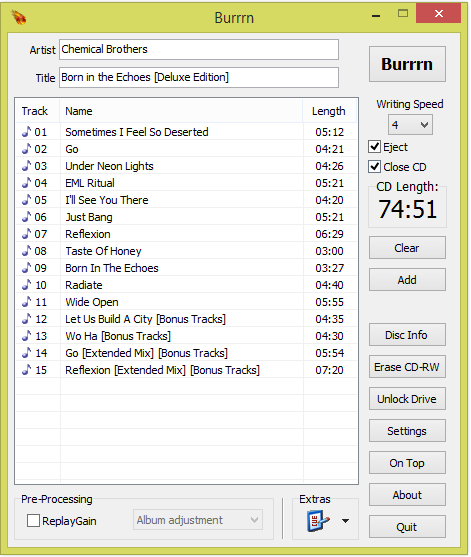
Task: Sort by the Length column header
Action: click(x=330, y=111)
